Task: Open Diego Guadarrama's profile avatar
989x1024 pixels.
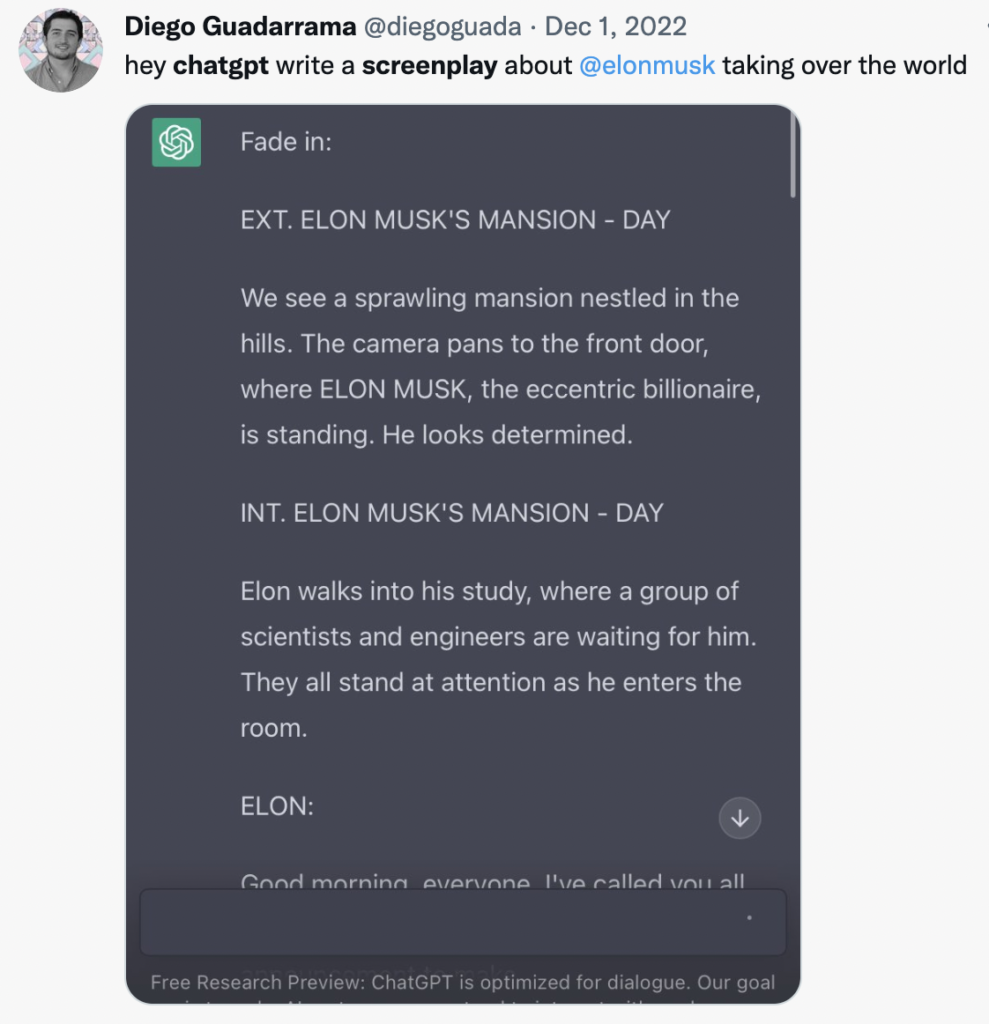Action: [x=61, y=50]
